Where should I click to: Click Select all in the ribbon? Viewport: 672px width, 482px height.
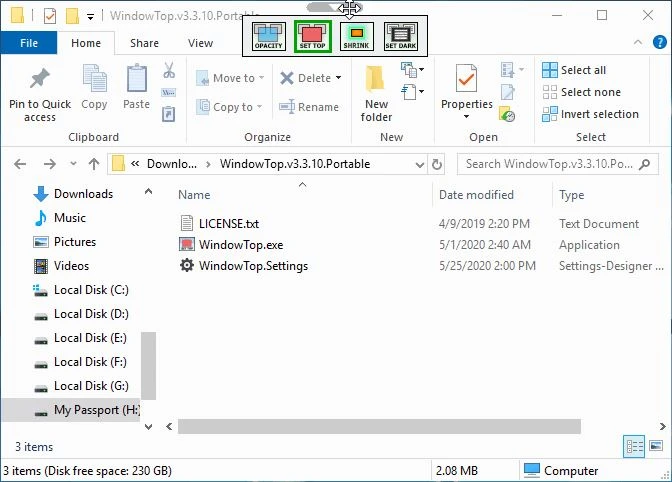(575, 70)
